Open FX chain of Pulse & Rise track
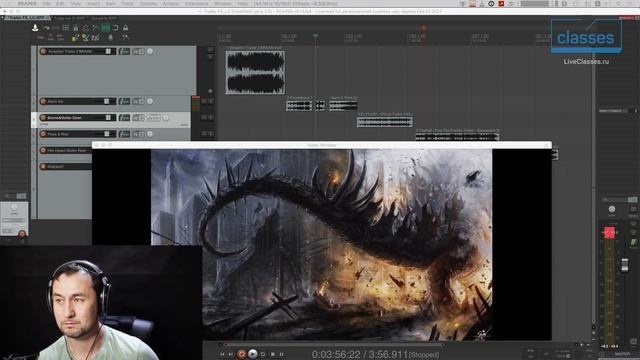The width and height of the screenshot is (640, 360). [x=124, y=134]
